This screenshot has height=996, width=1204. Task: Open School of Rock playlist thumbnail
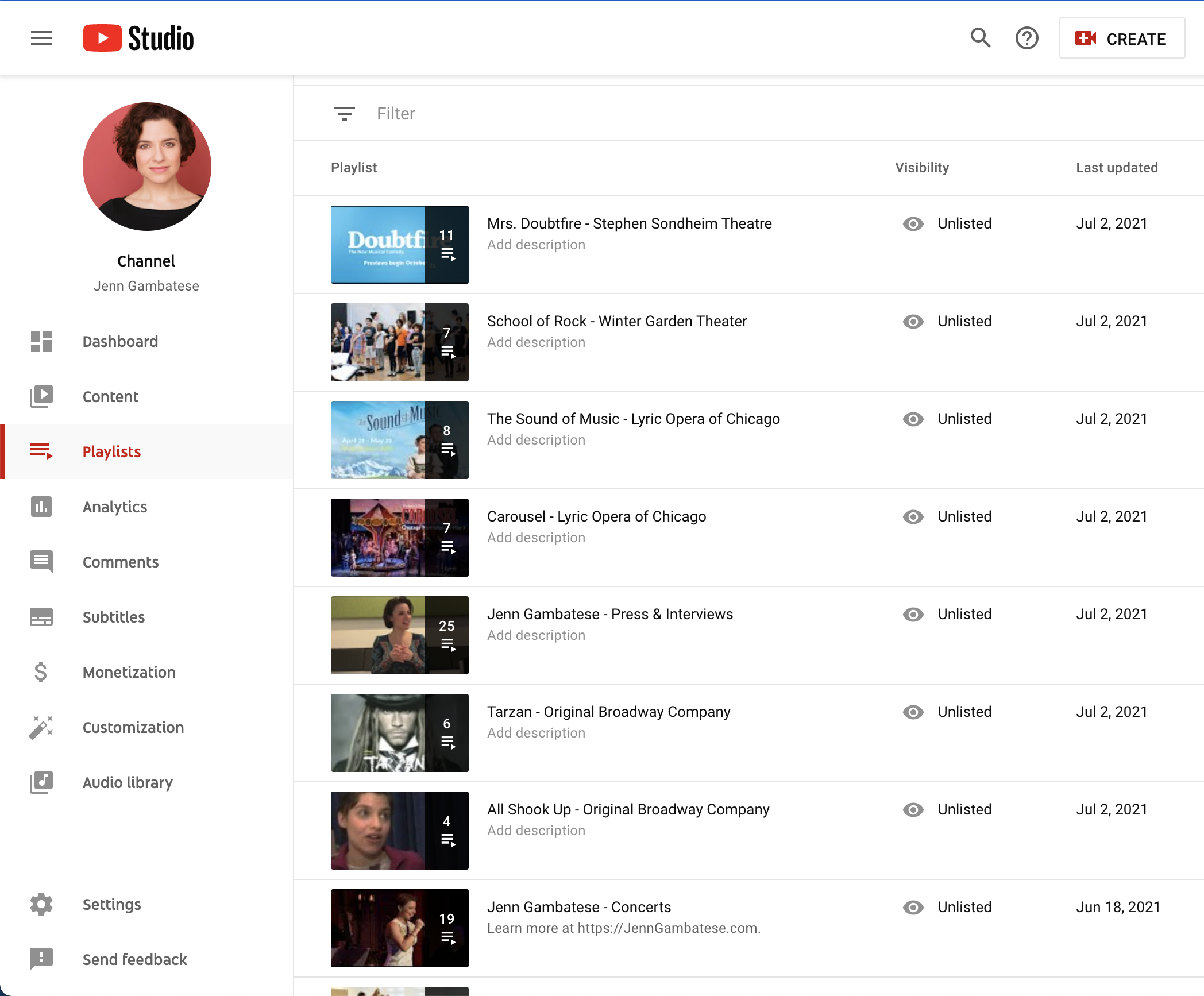400,342
